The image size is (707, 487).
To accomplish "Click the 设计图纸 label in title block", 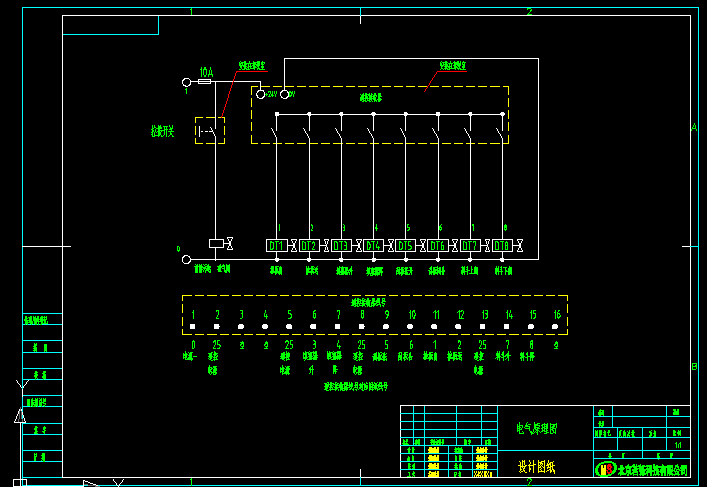I will point(537,466).
